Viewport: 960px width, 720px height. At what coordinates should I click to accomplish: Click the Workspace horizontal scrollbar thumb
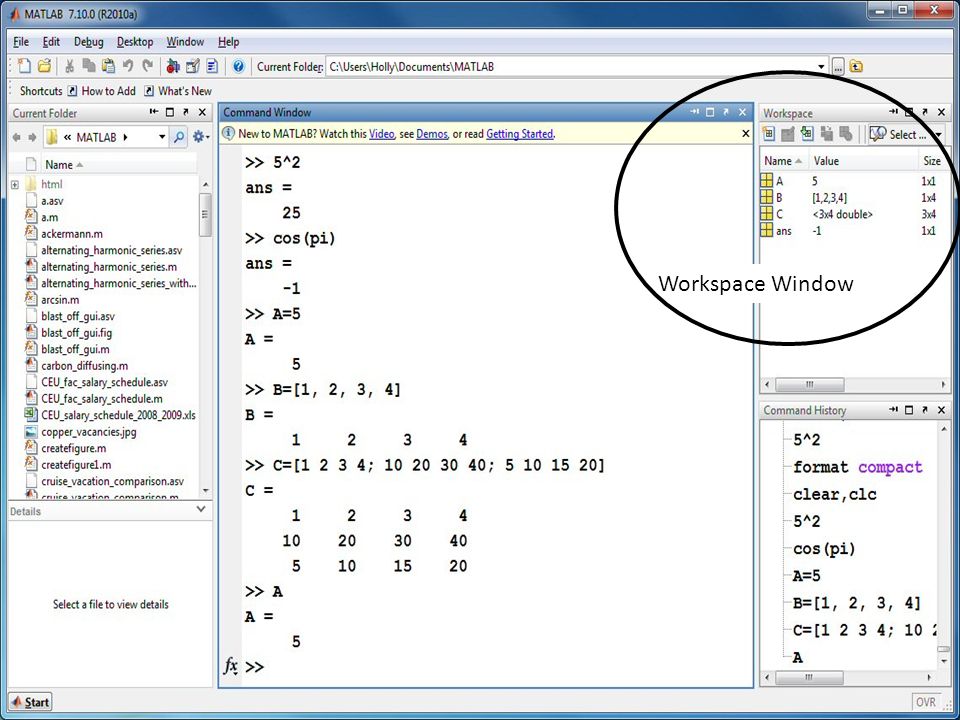pyautogui.click(x=809, y=384)
